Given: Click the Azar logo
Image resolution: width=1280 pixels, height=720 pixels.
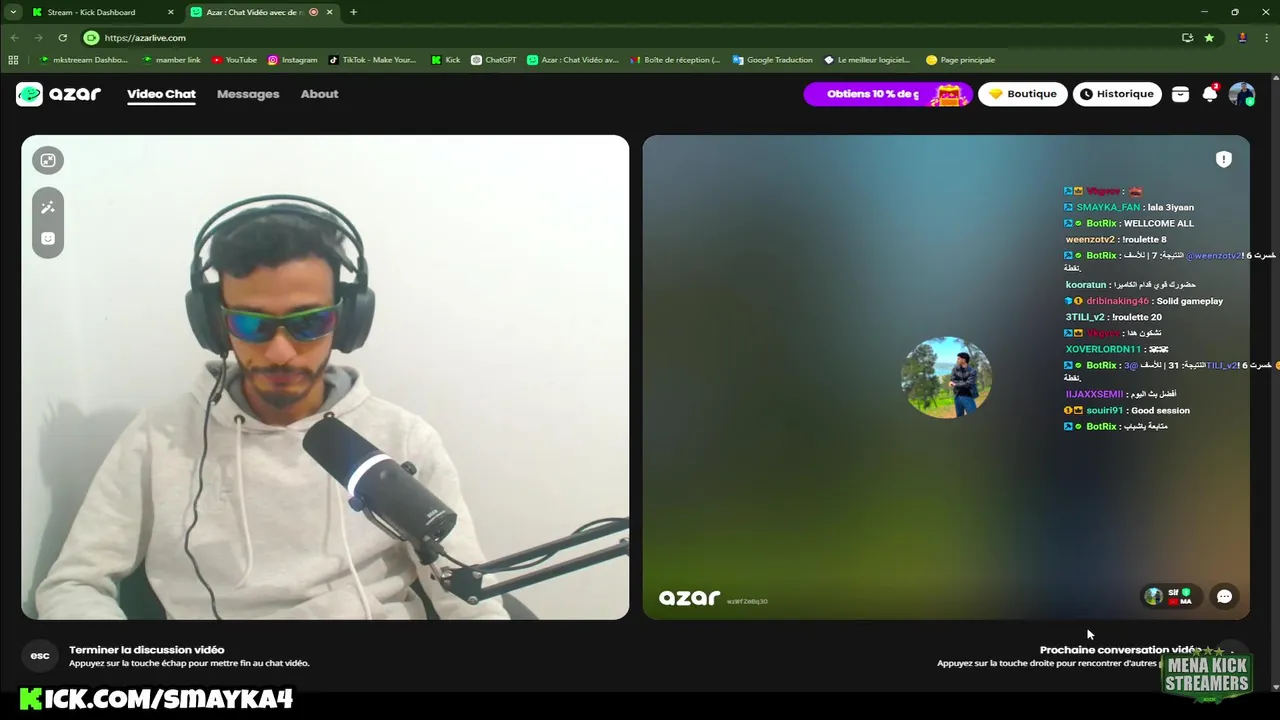Looking at the screenshot, I should (58, 94).
